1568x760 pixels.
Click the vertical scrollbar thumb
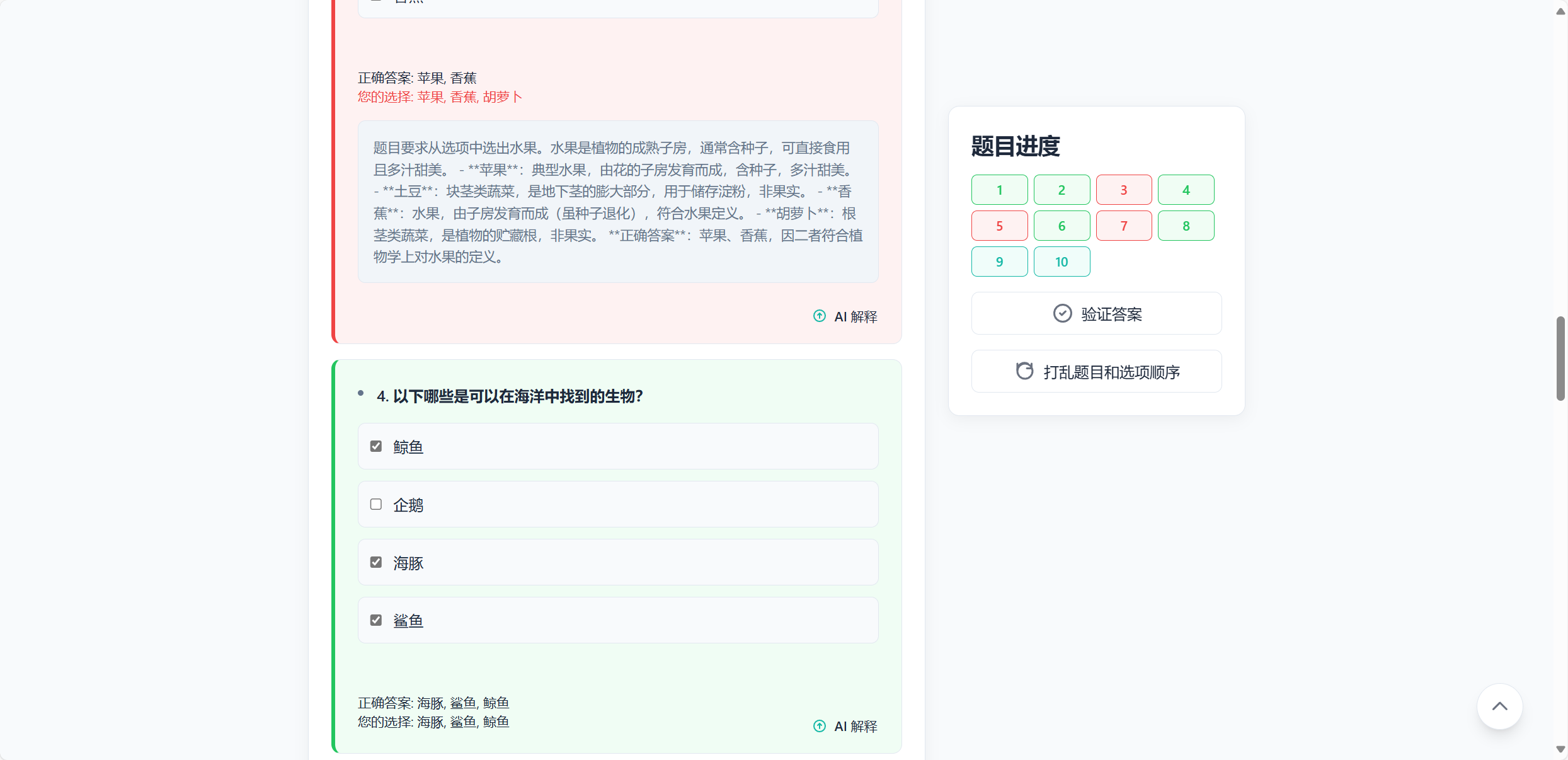tap(1560, 358)
